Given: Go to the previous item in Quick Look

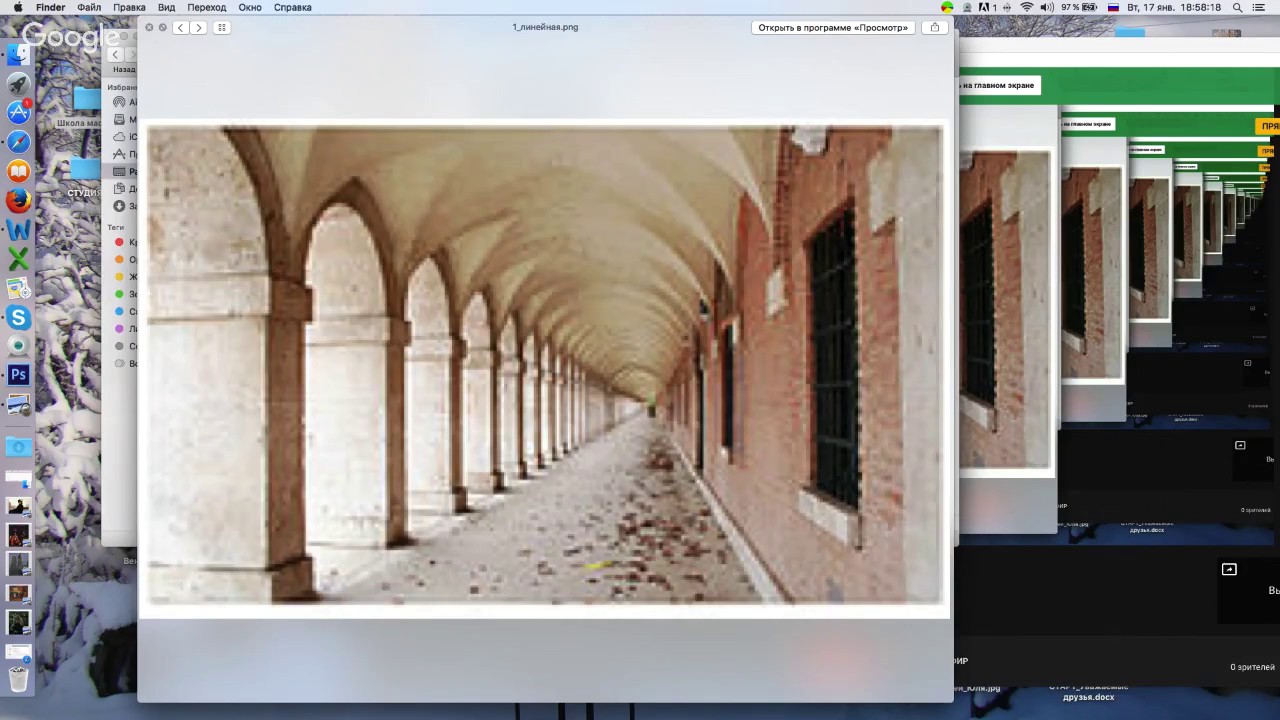Looking at the screenshot, I should click(x=180, y=27).
